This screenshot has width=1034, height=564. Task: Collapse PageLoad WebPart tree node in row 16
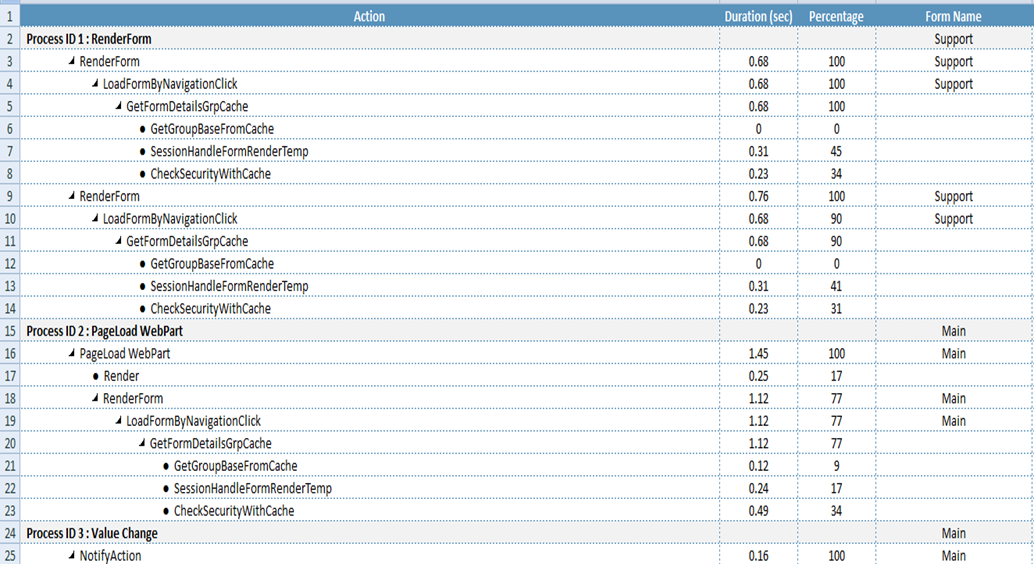71,354
